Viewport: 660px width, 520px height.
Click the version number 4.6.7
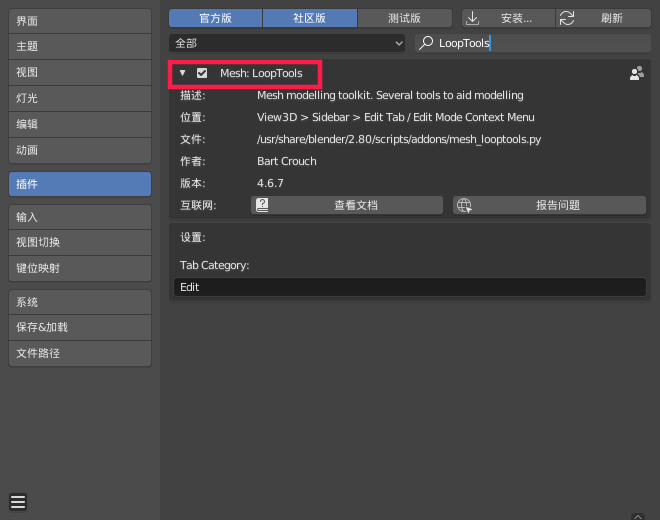(270, 183)
